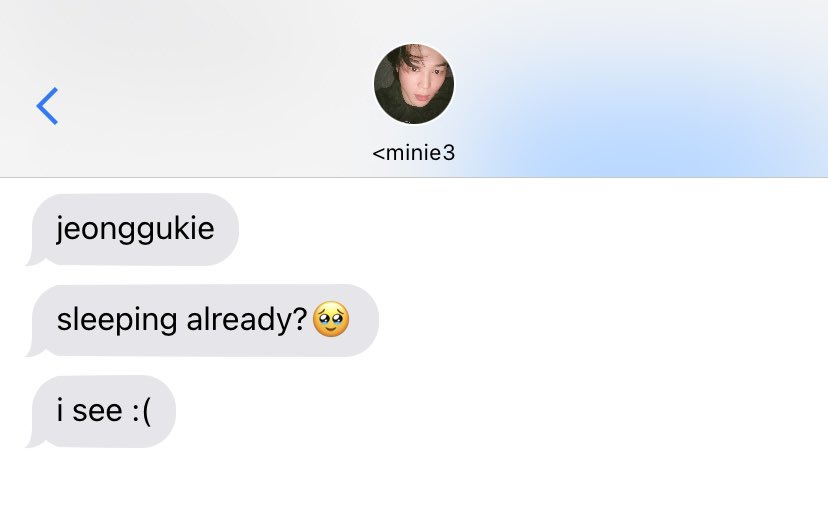Select the jeonggukie message bubble
Viewport: 828px width, 524px height.
[x=134, y=229]
